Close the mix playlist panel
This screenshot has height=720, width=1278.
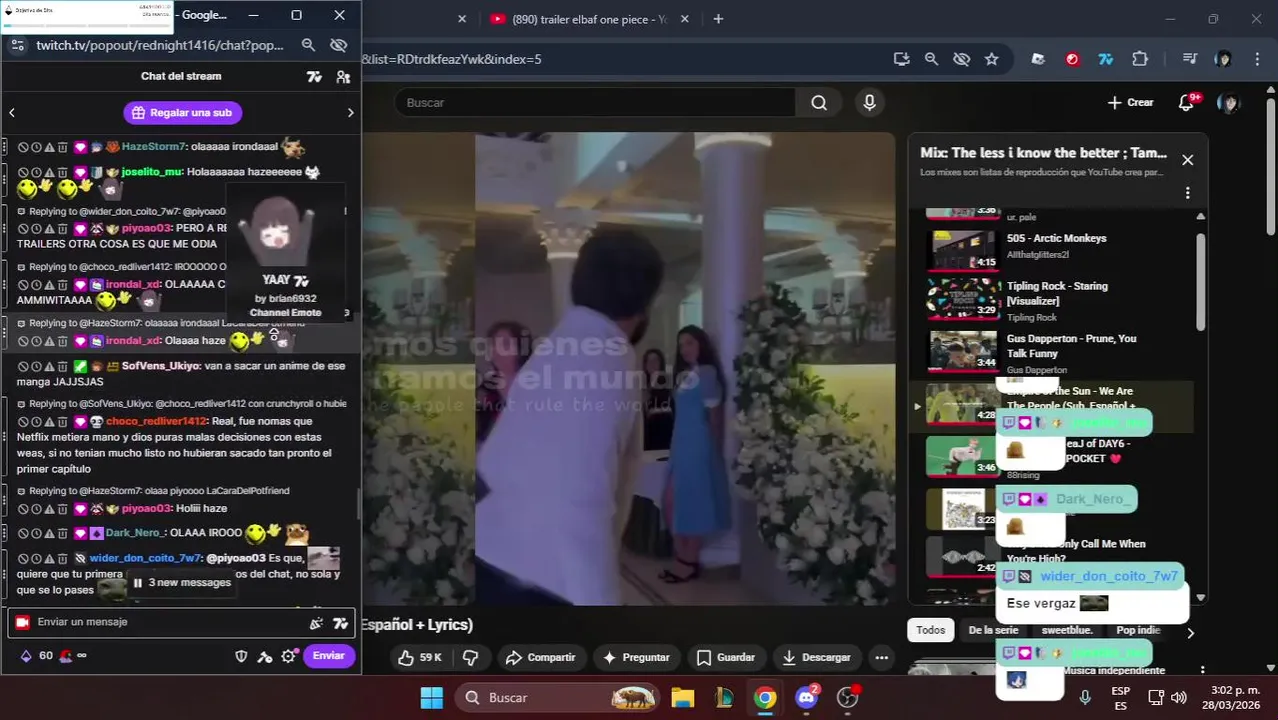point(1187,160)
